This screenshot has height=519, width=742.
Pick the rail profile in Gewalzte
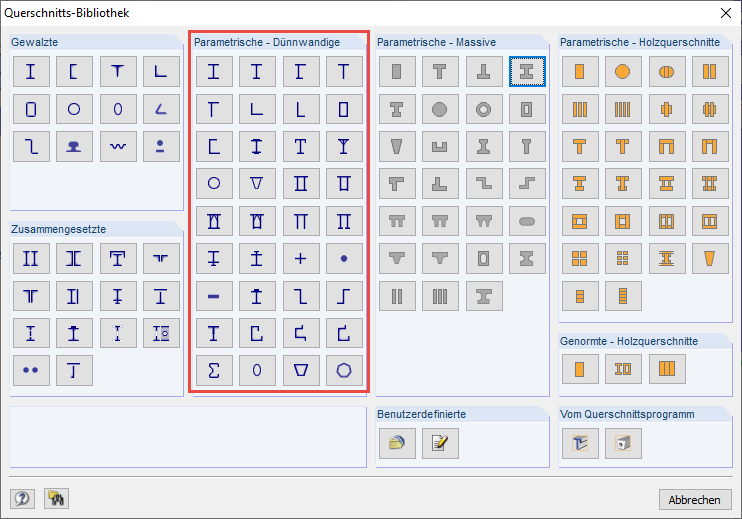point(74,146)
